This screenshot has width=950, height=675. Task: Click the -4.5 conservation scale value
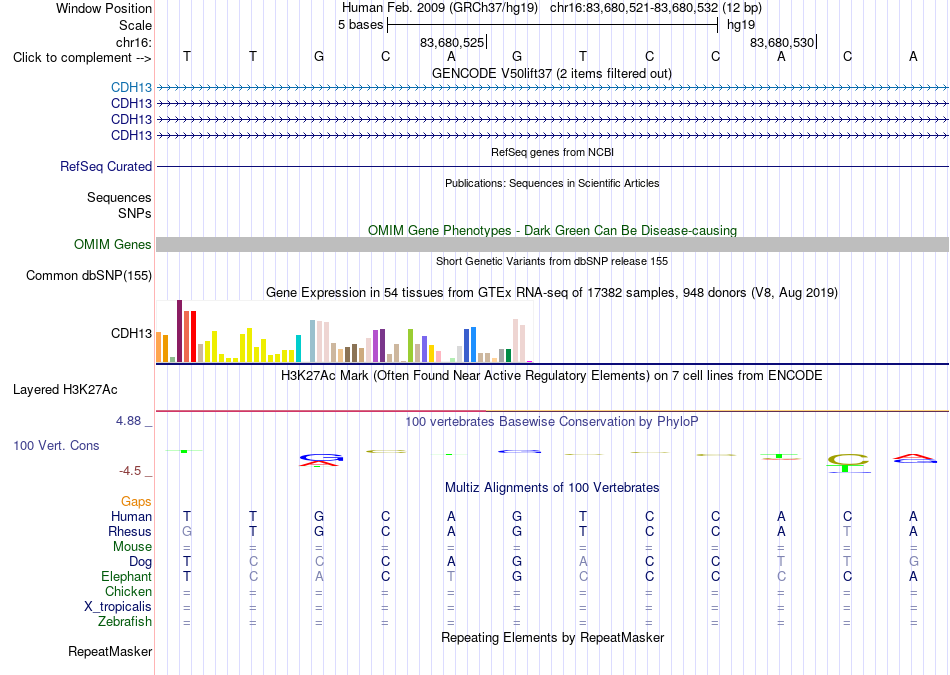[130, 471]
